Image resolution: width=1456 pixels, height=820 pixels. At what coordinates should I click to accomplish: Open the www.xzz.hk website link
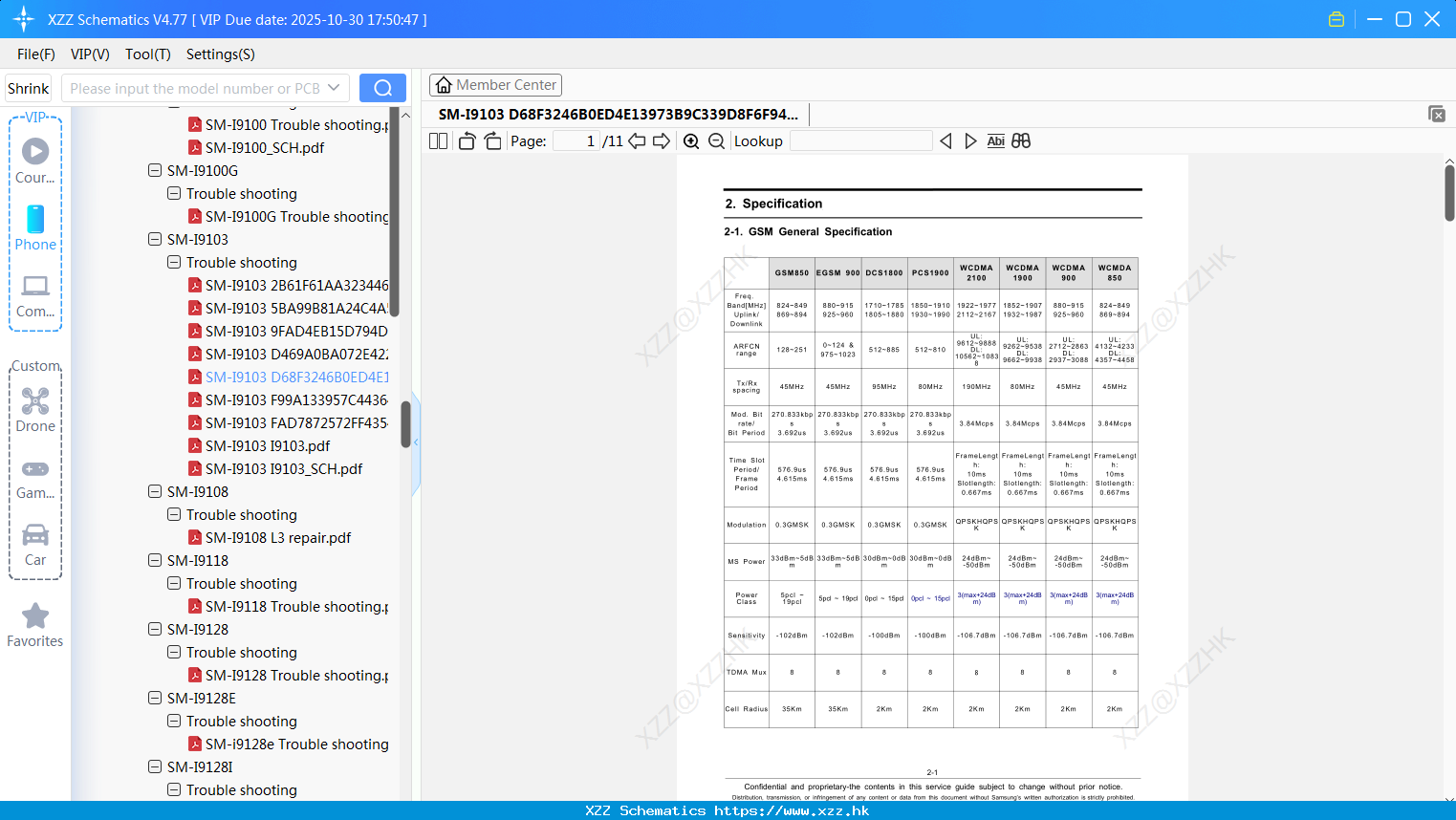tap(792, 810)
